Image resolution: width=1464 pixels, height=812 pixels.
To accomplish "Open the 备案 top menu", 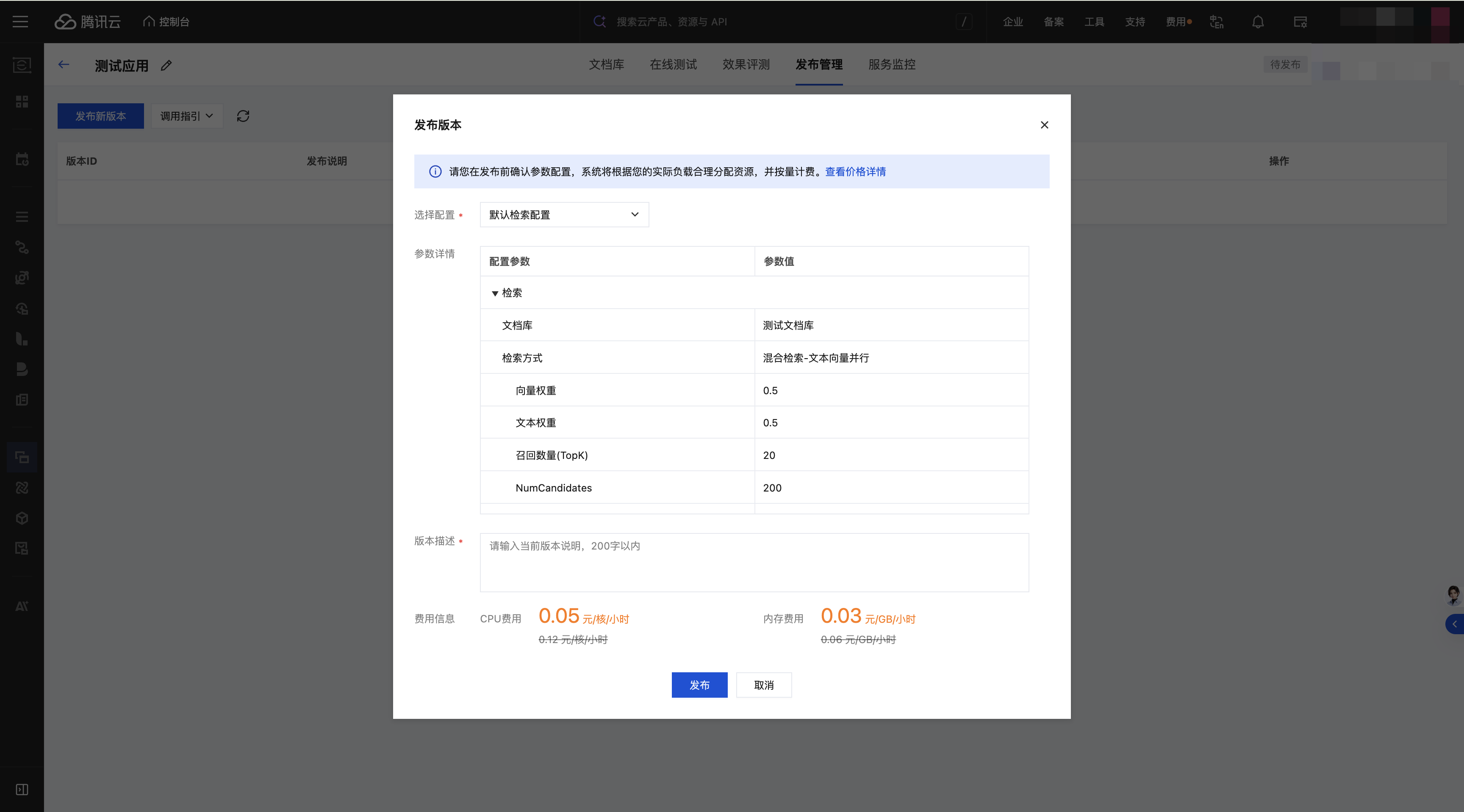I will 1054,22.
